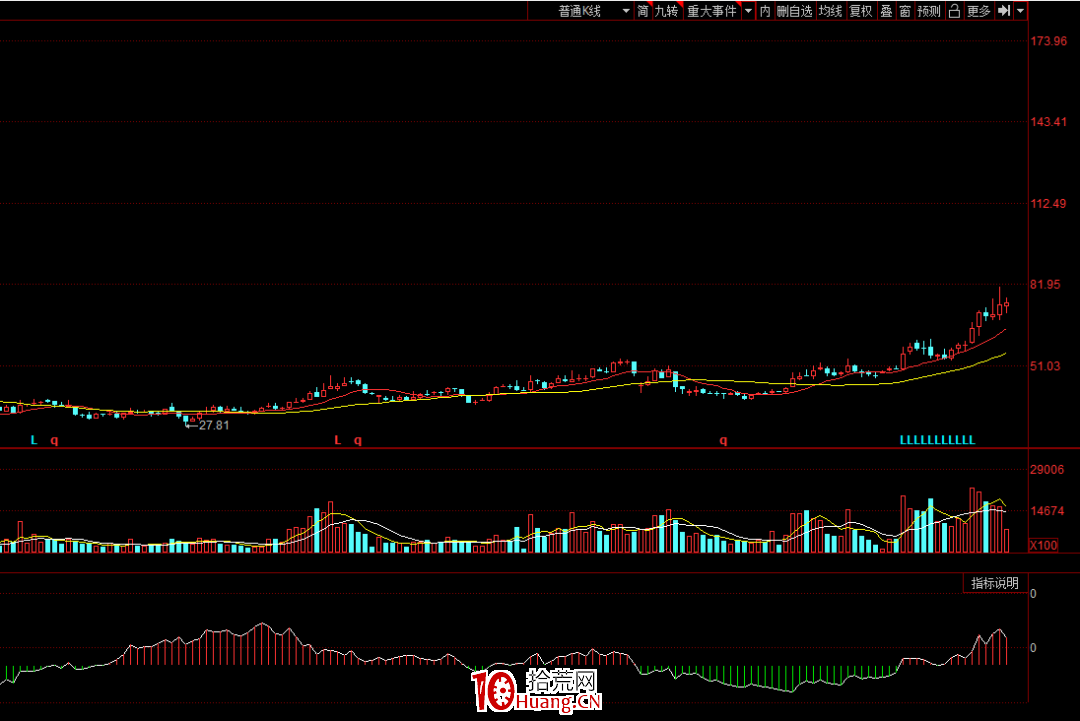Screen dimensions: 1080x721
Task: Select the 复权 toolbar option
Action: pyautogui.click(x=860, y=11)
